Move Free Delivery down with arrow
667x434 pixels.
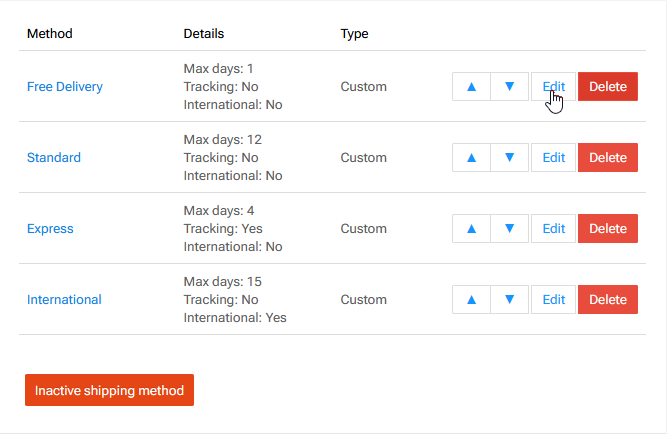(510, 87)
